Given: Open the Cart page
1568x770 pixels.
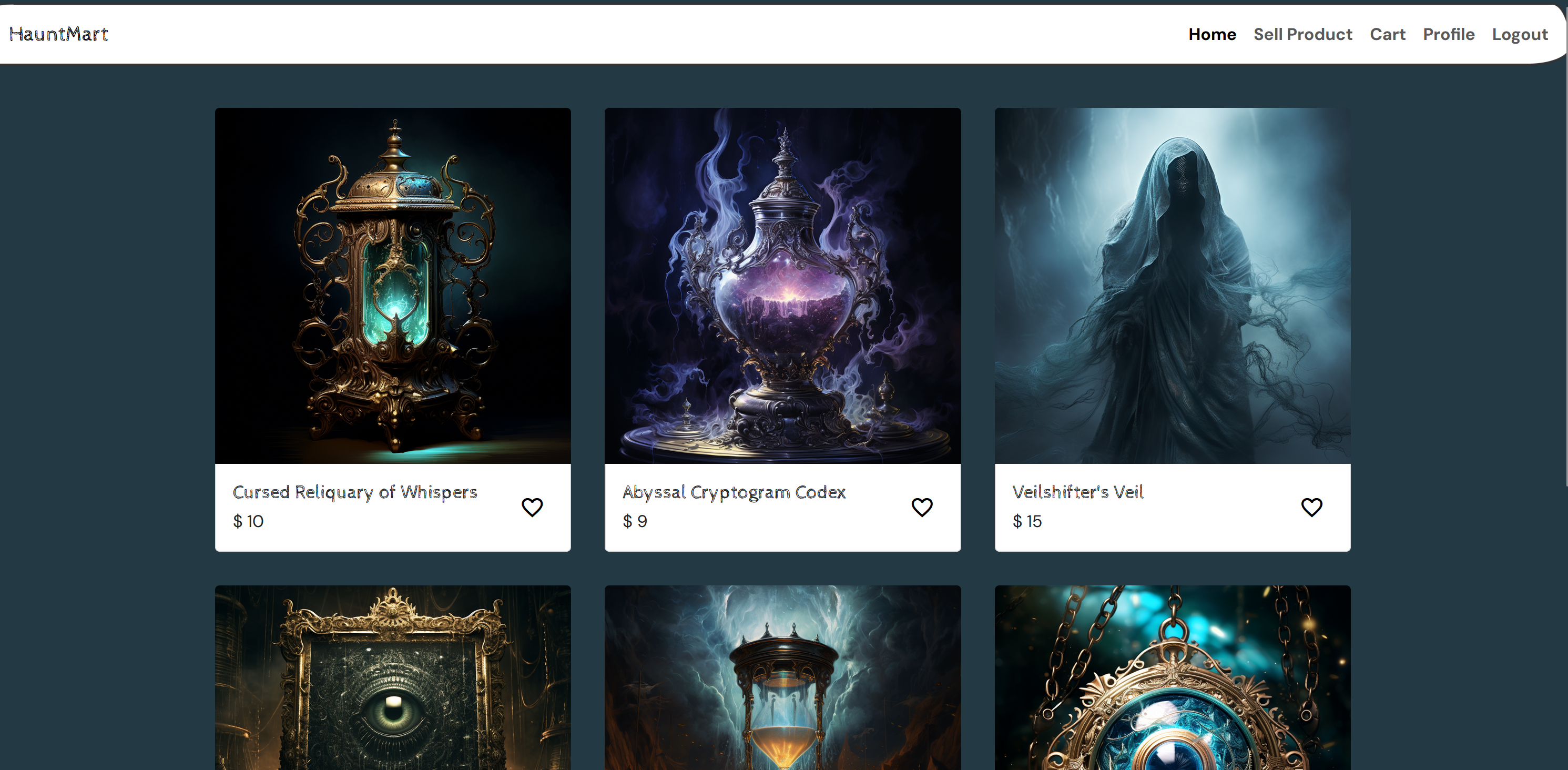Looking at the screenshot, I should point(1387,34).
